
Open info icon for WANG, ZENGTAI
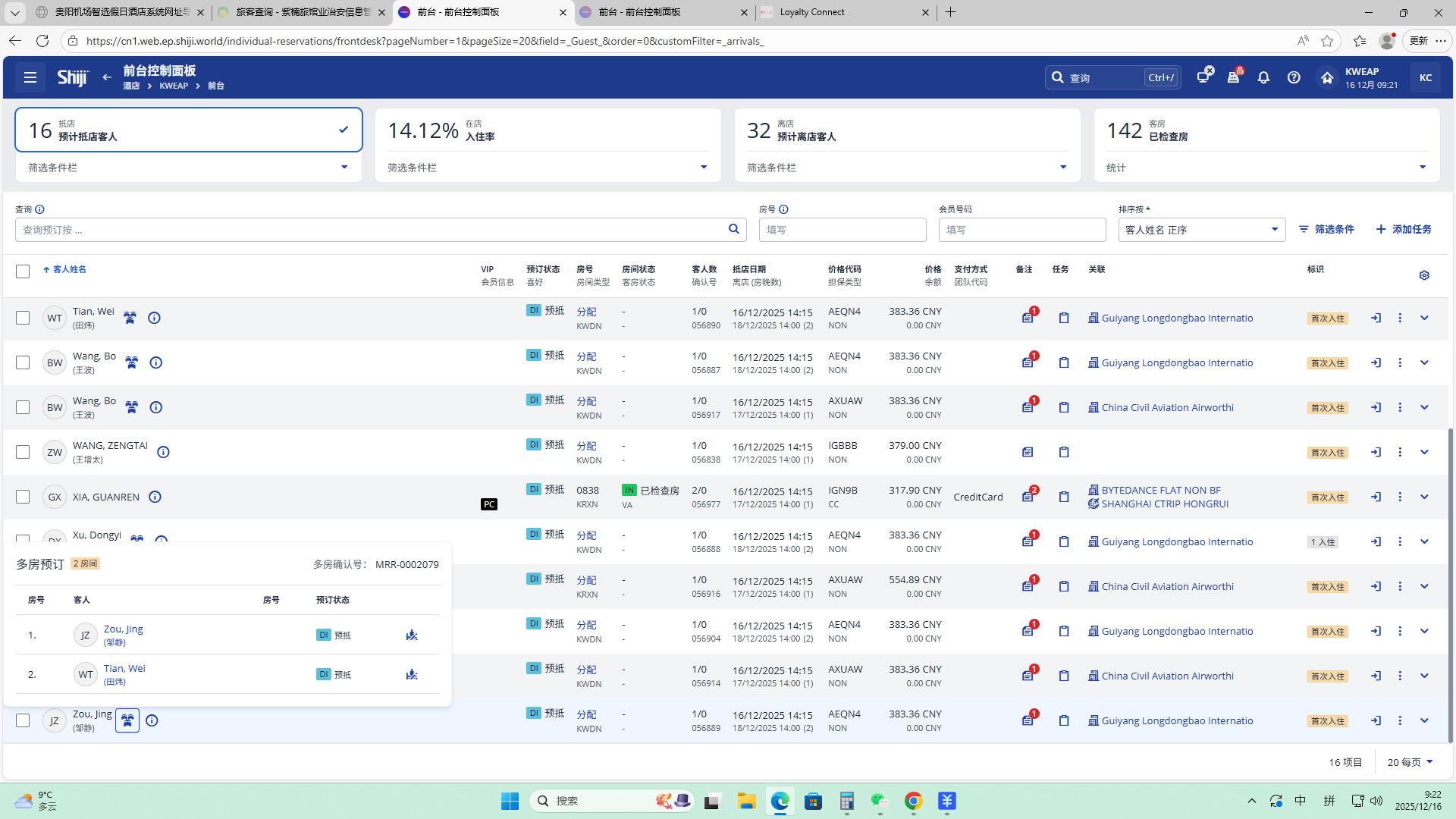pyautogui.click(x=163, y=453)
